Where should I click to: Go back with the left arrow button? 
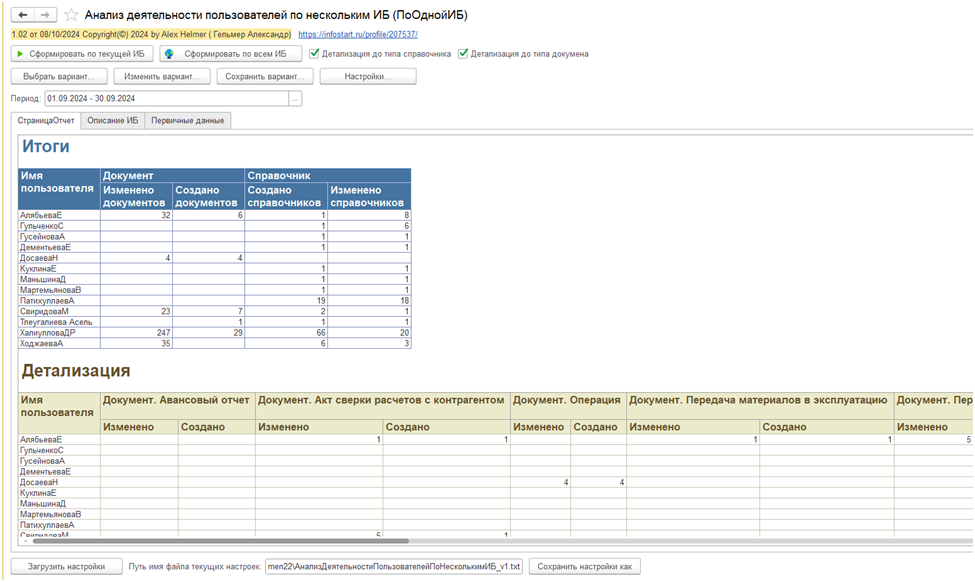23,14
